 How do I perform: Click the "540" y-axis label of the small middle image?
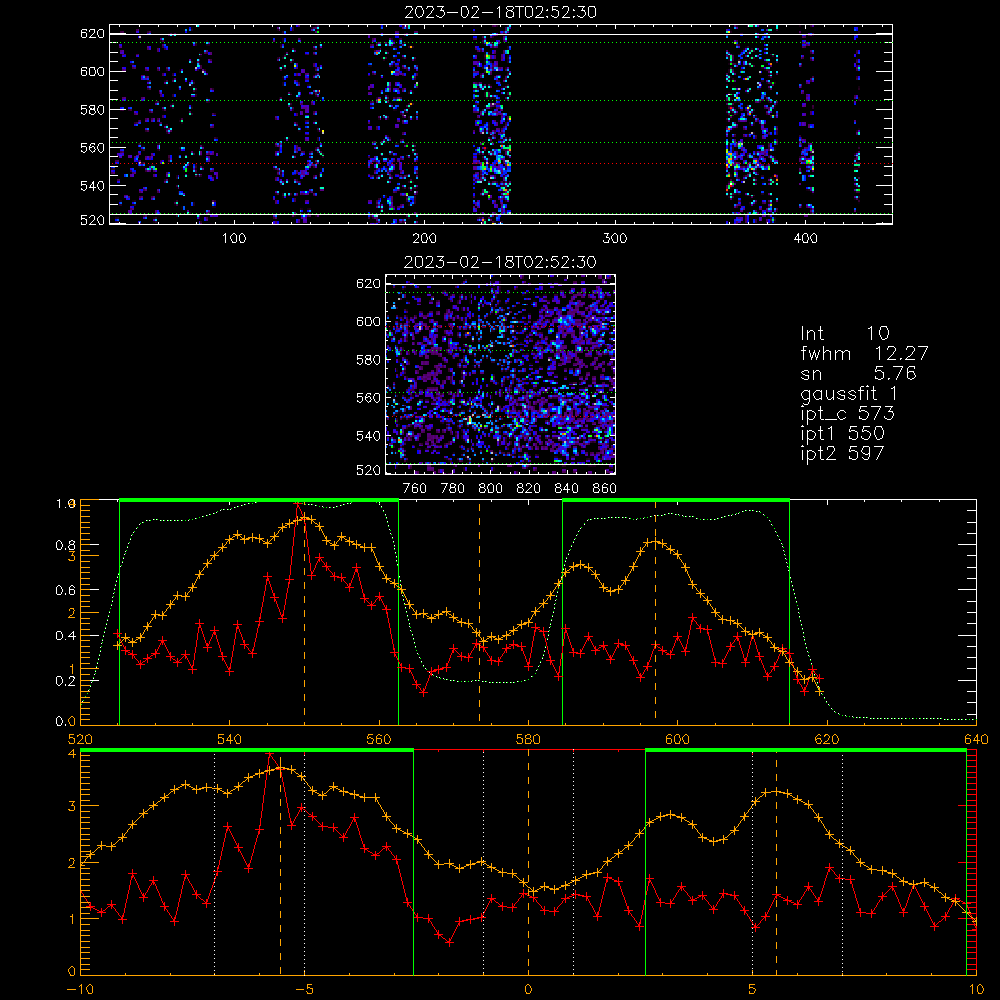[369, 436]
